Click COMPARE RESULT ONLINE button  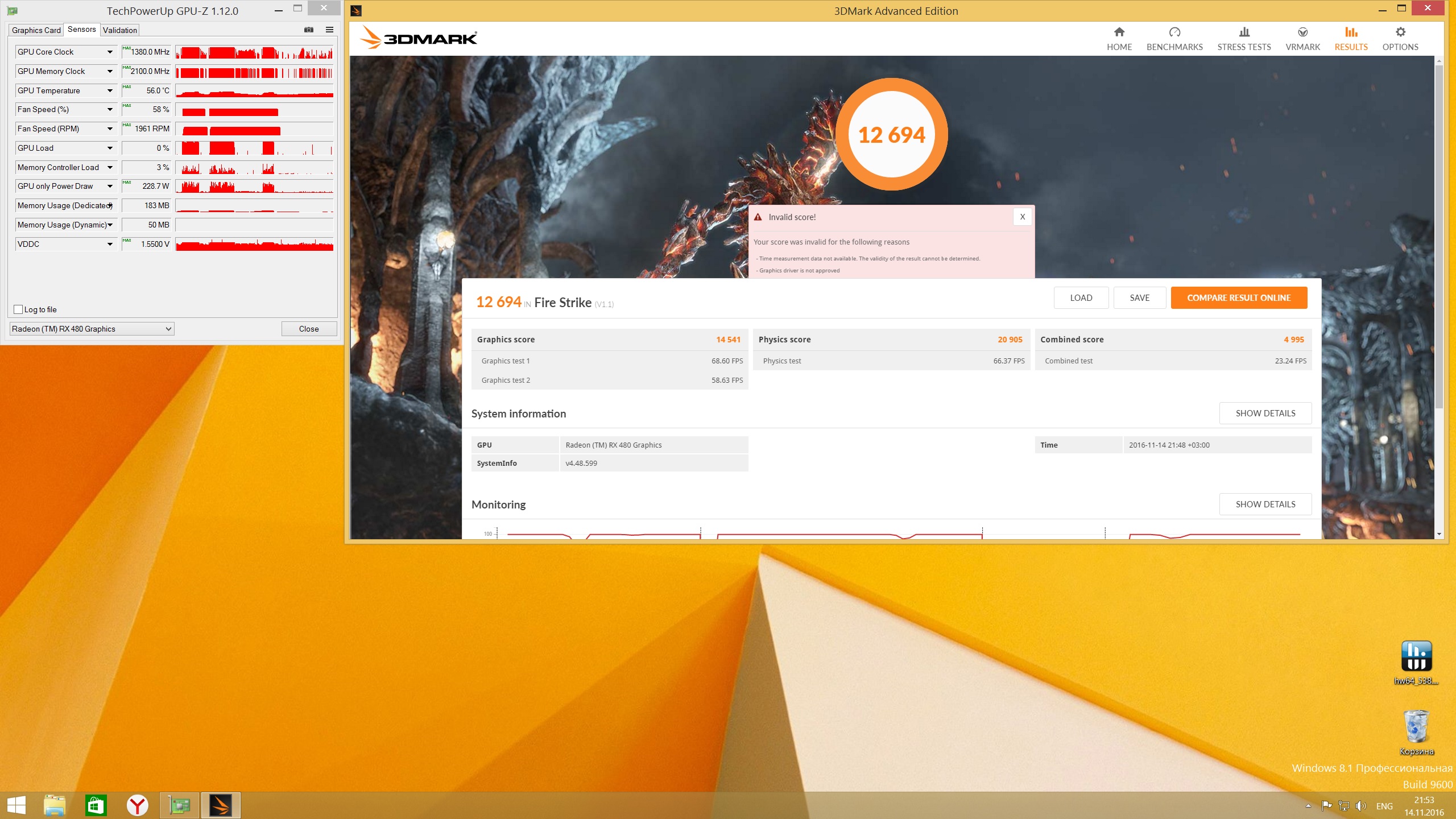tap(1238, 298)
